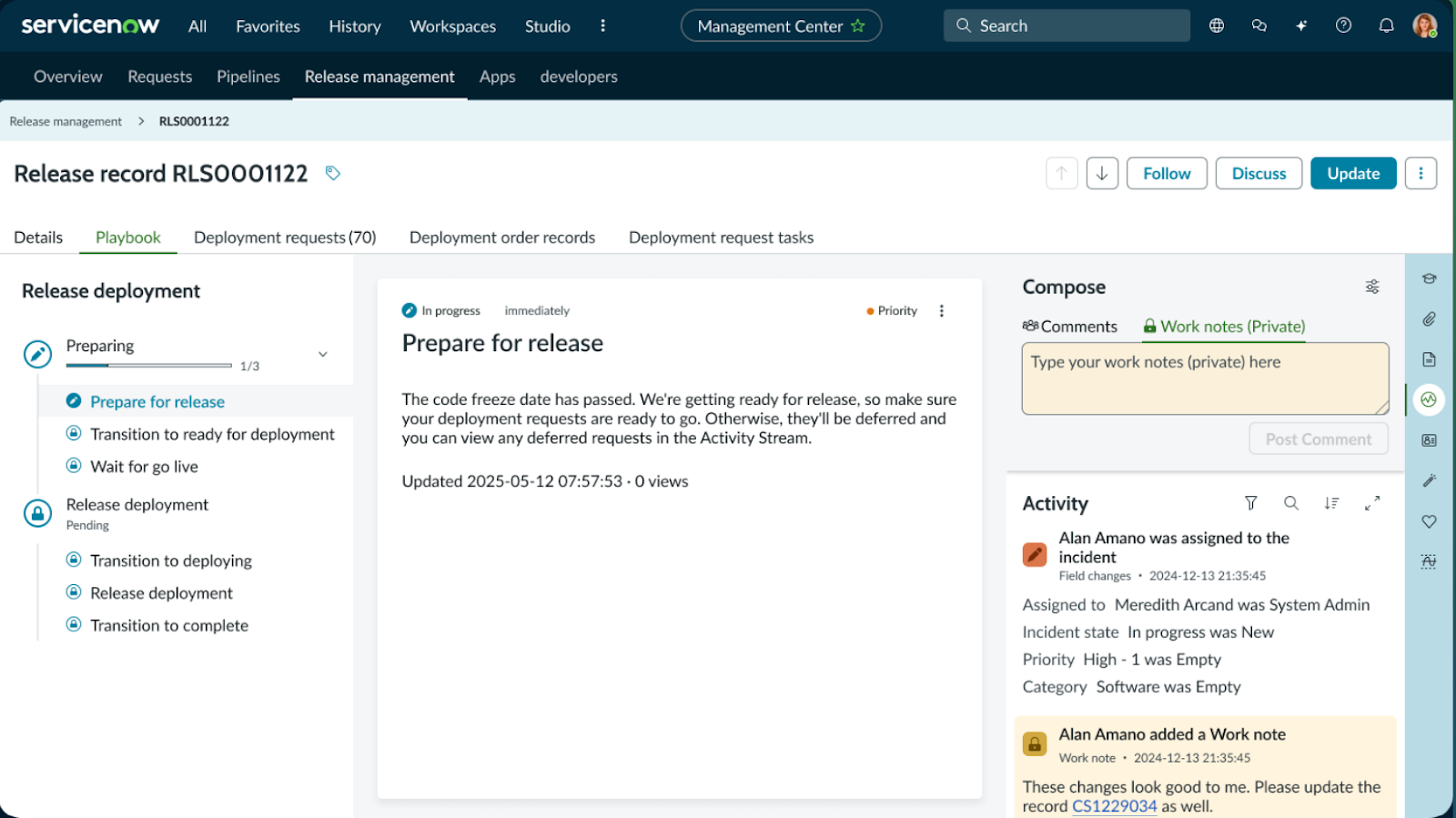Open the Compose settings sliders icon
Image resolution: width=1456 pixels, height=818 pixels.
point(1372,287)
